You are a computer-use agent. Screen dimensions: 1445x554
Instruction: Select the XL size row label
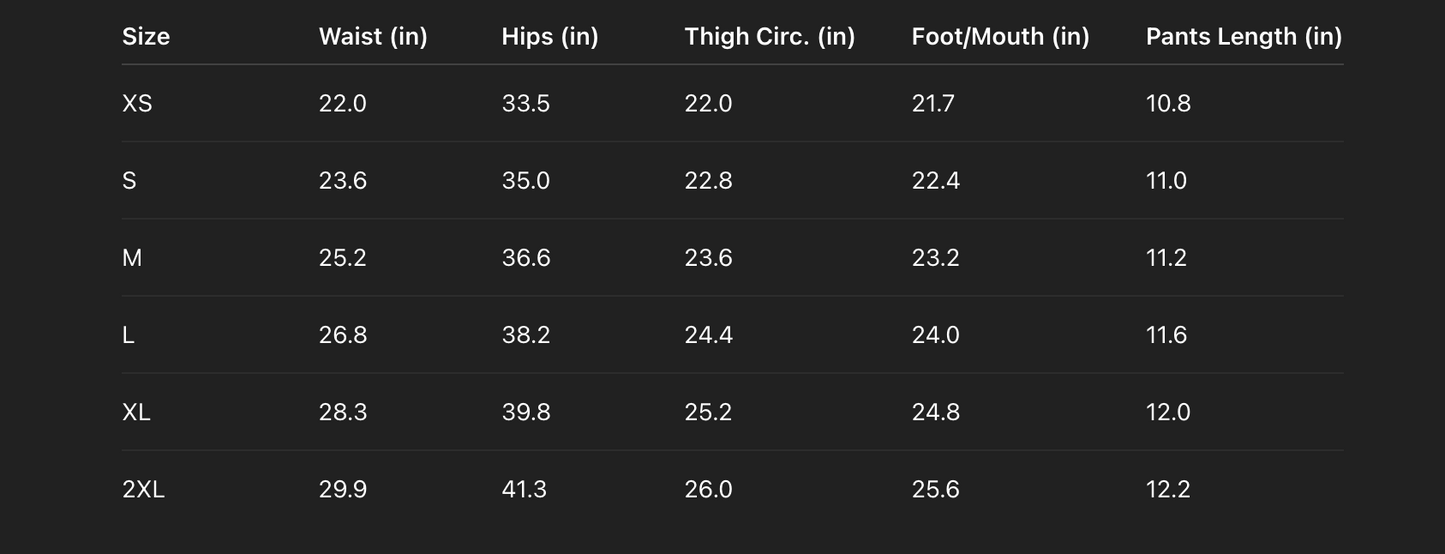tap(136, 412)
